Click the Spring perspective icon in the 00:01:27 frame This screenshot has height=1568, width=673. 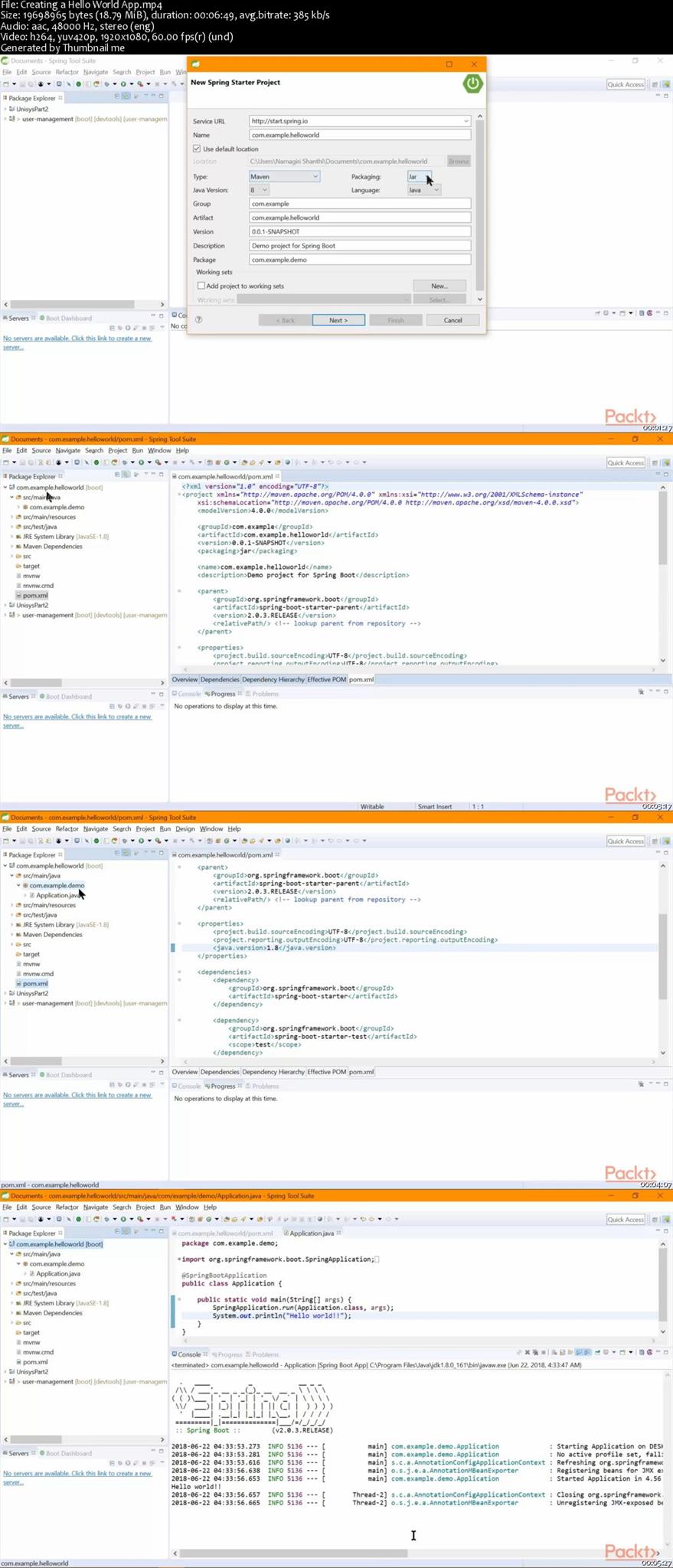click(x=665, y=84)
